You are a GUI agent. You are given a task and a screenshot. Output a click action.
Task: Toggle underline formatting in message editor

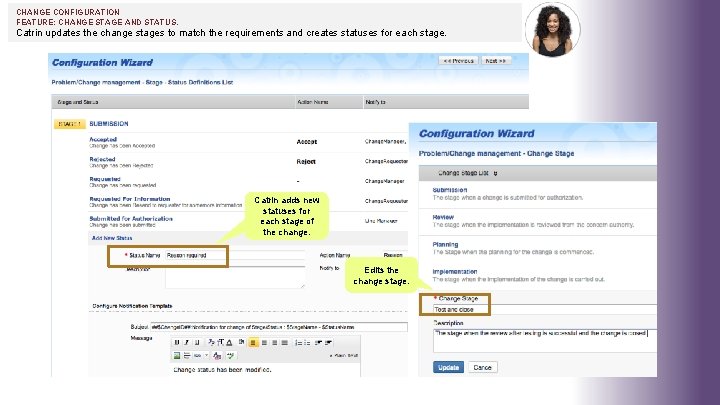point(197,342)
